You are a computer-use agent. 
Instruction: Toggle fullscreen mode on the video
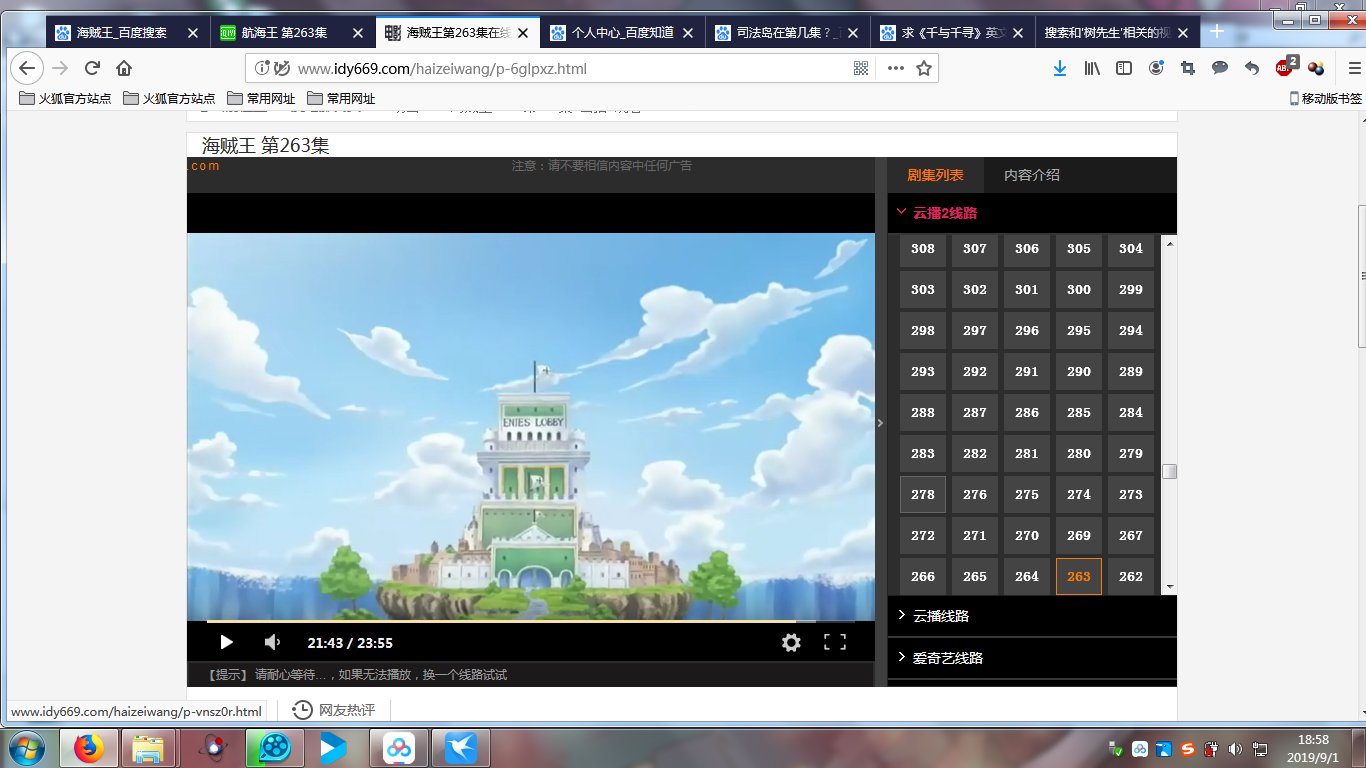[835, 643]
